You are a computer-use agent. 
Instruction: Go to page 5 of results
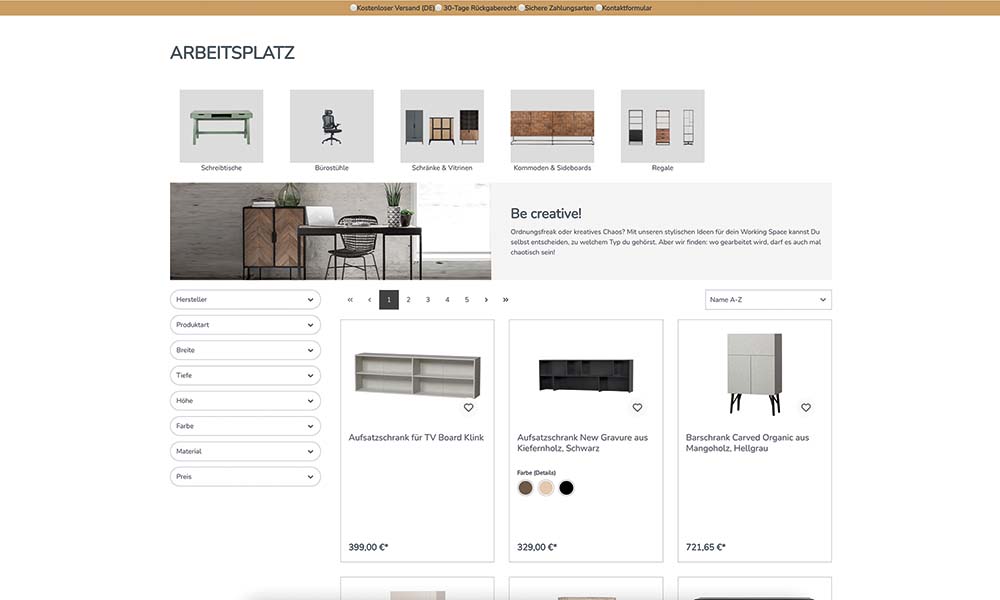tap(467, 300)
